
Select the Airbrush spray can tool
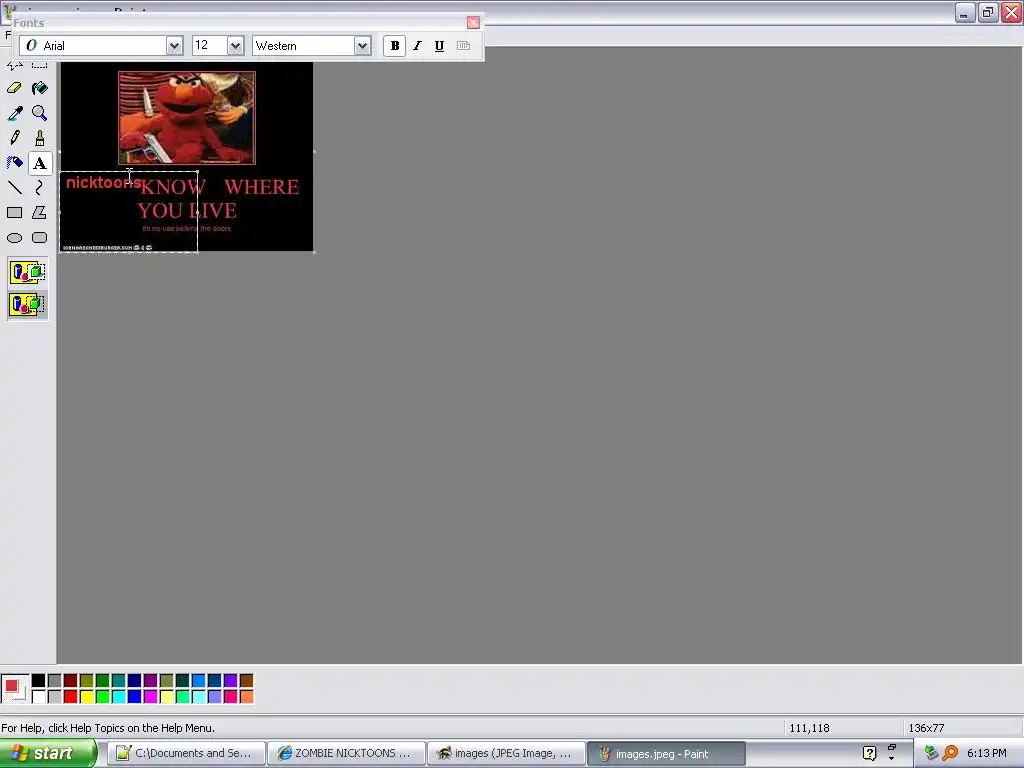tap(14, 163)
